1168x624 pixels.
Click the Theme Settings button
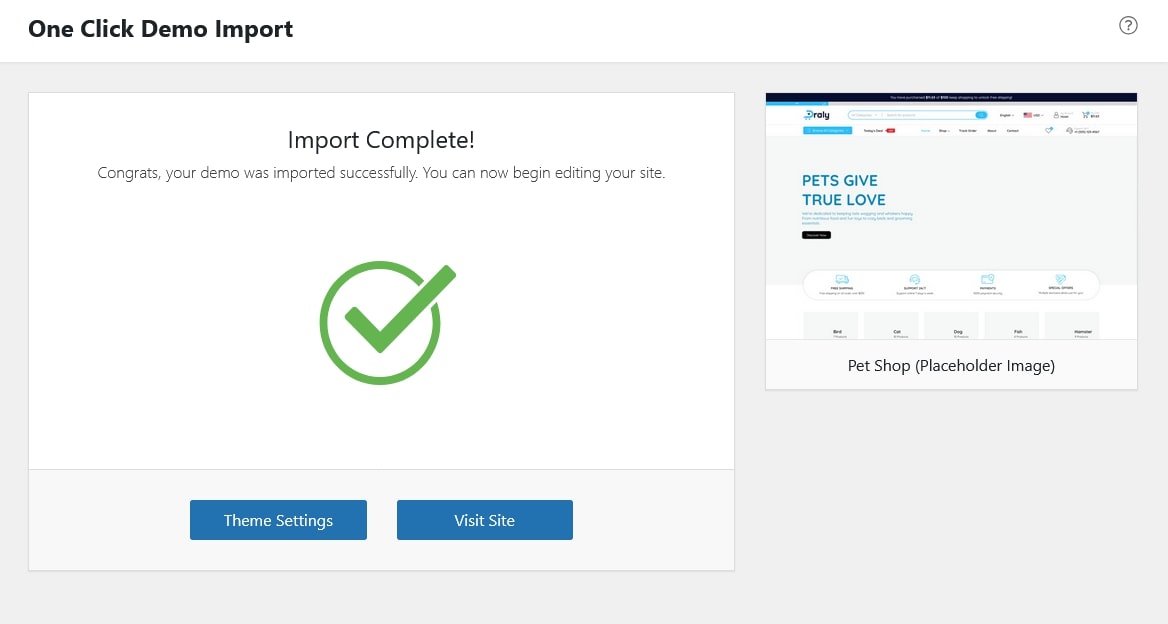[278, 520]
